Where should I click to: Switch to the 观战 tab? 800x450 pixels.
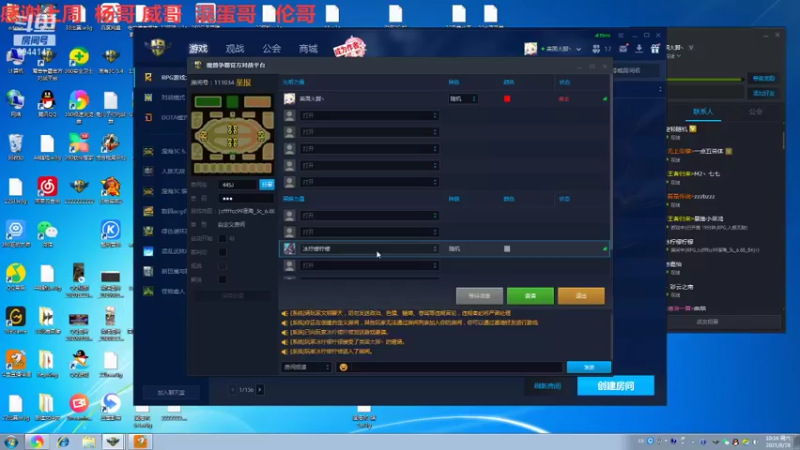click(235, 48)
